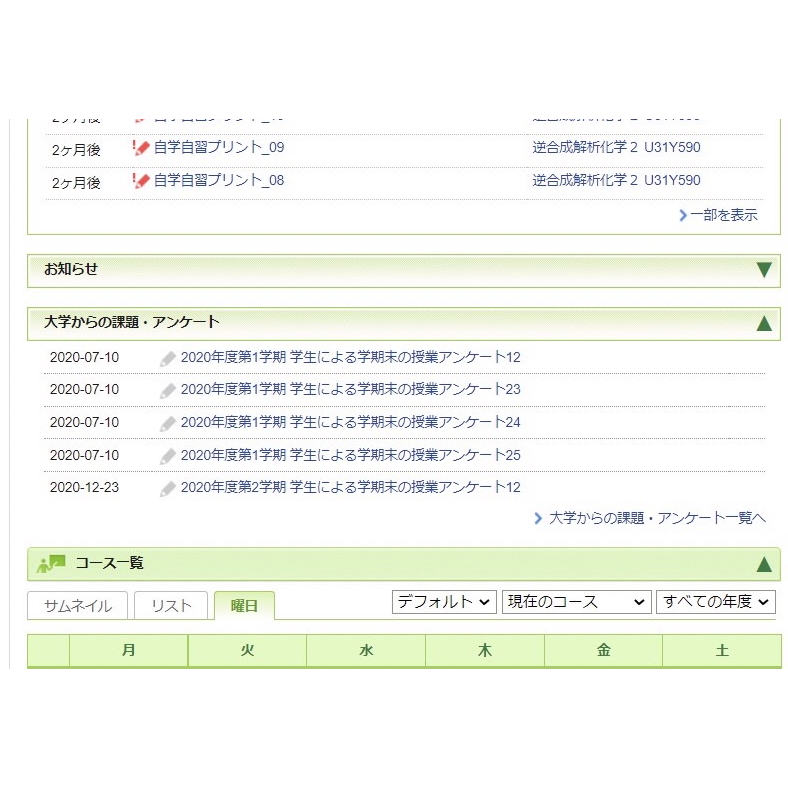
Task: Open 大学からの課題・アンケート一覧へ link
Action: coord(657,518)
